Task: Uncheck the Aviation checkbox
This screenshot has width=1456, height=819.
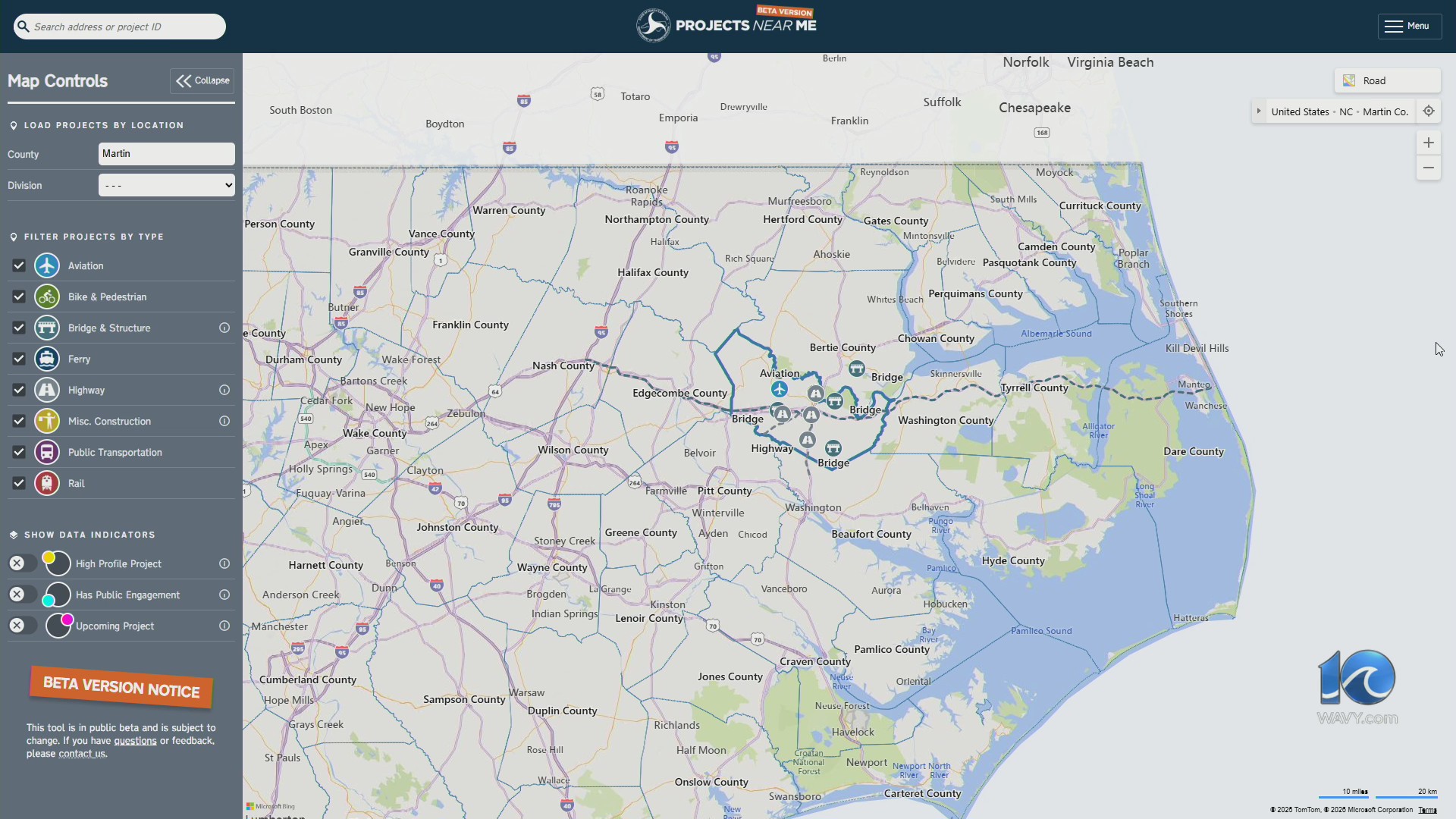Action: [19, 266]
